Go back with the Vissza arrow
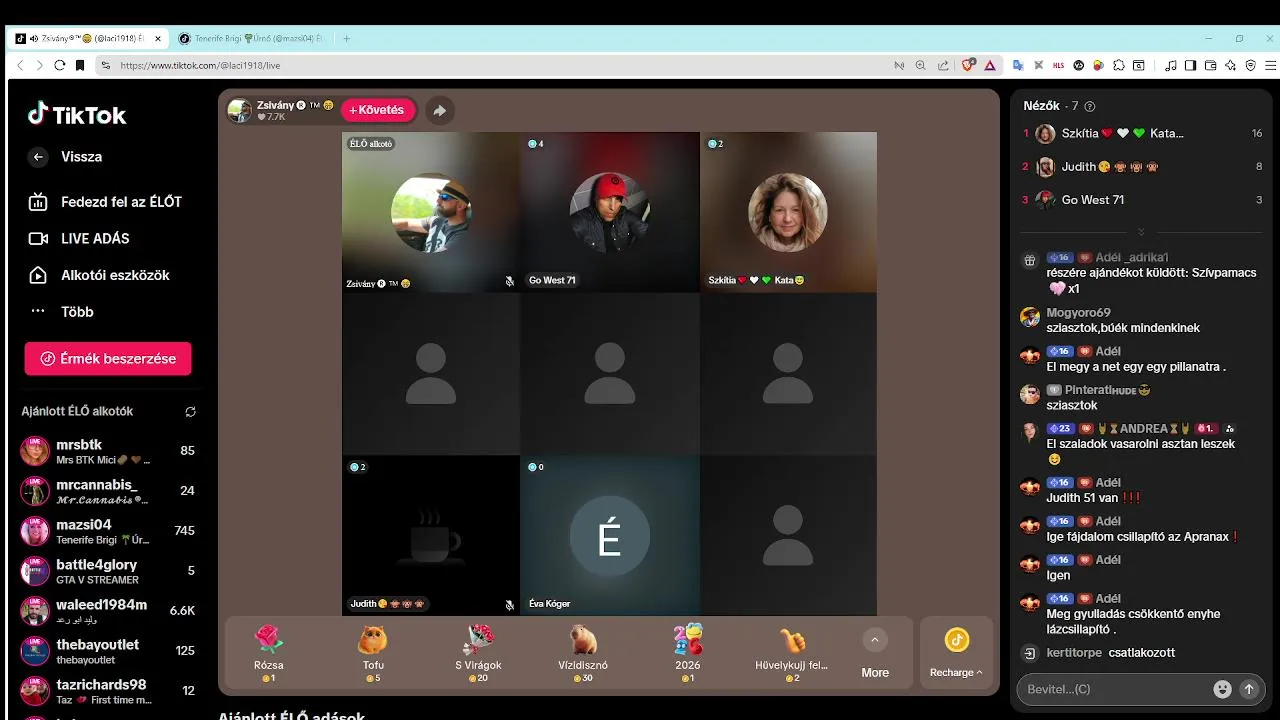The width and height of the screenshot is (1280, 720). point(38,157)
